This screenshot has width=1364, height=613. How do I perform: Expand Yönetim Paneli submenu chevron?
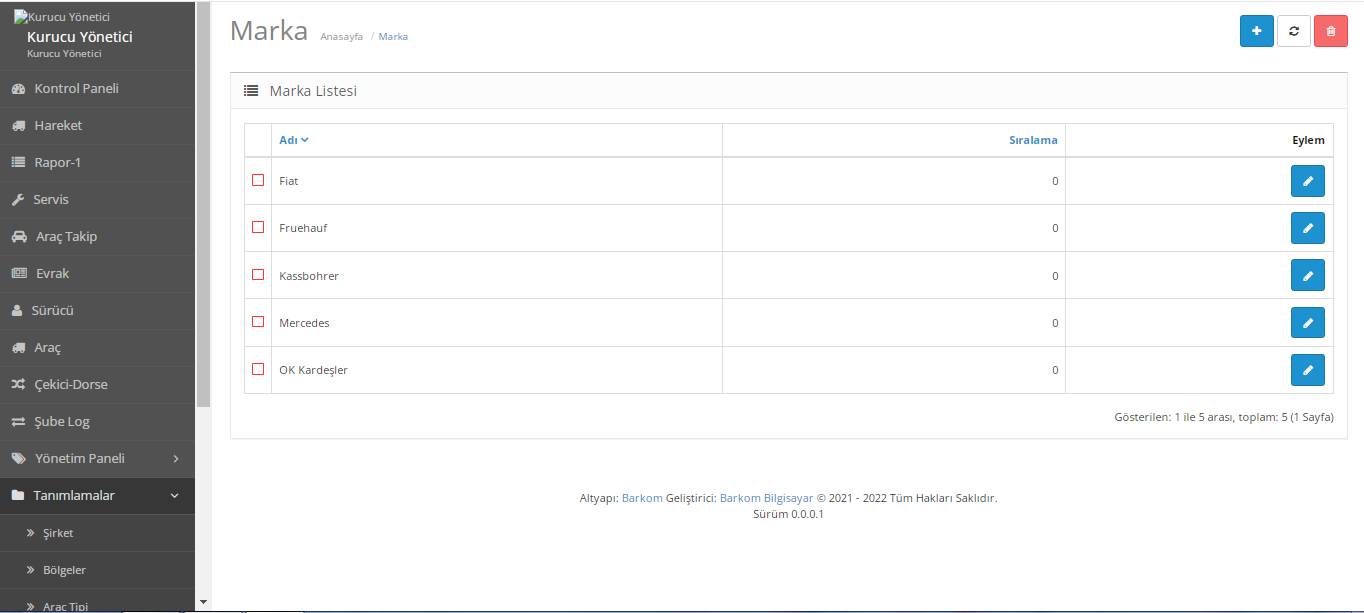click(x=176, y=459)
